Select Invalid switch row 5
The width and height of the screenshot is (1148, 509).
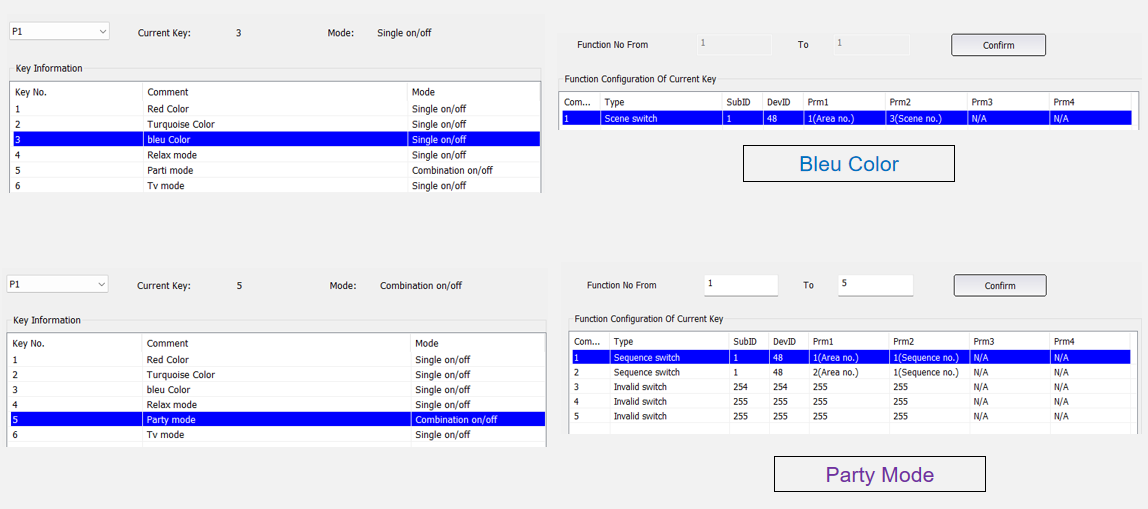tap(851, 416)
